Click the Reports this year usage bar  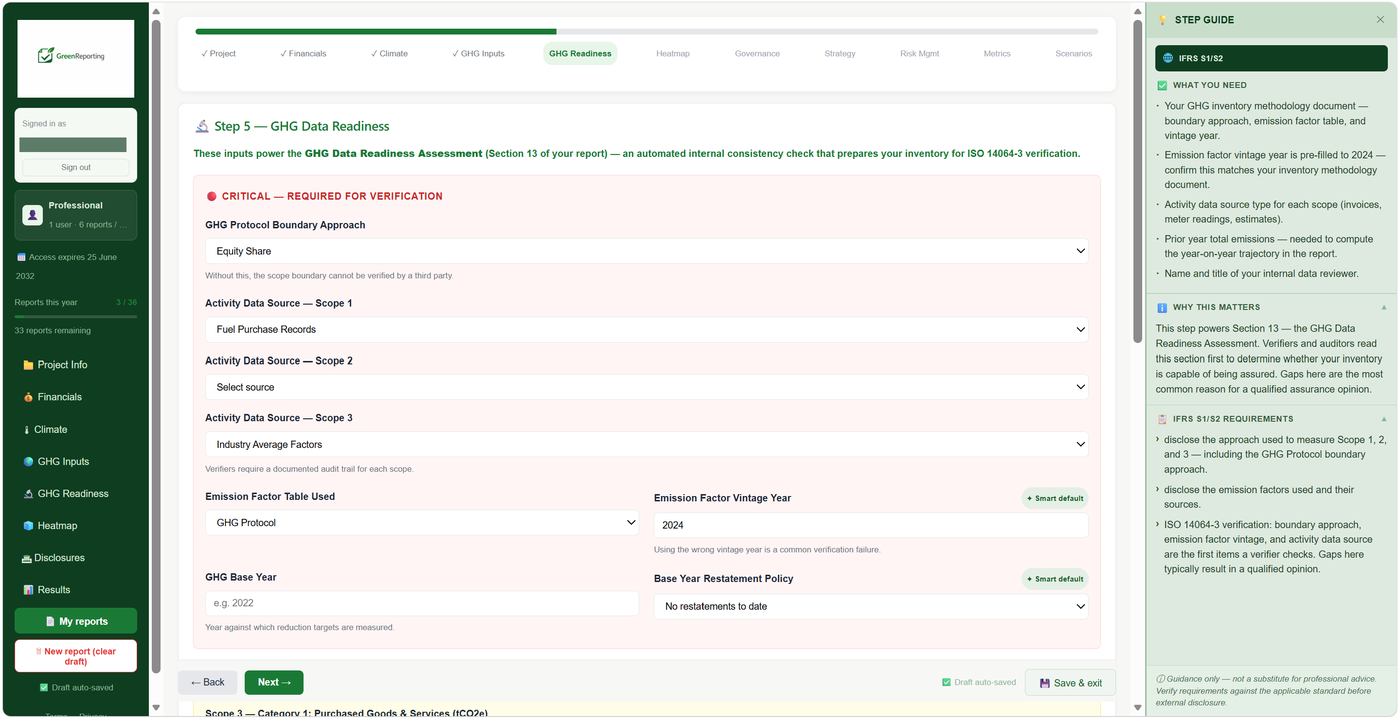pyautogui.click(x=76, y=317)
